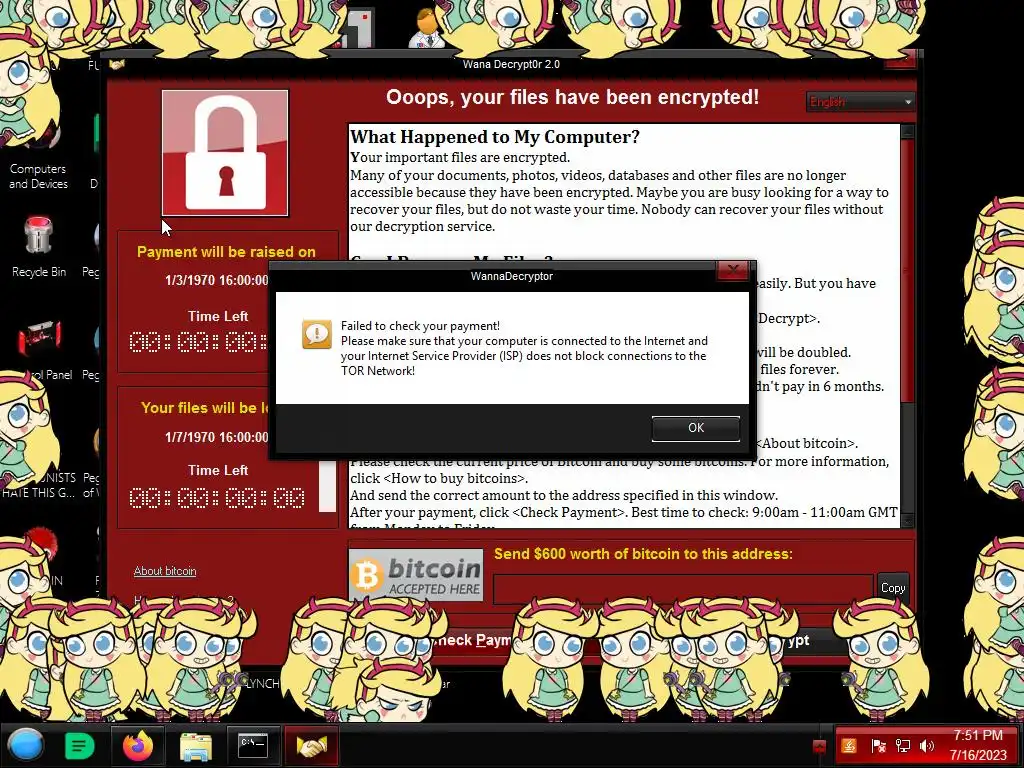Screen dimensions: 1024x768
Task: Click the large white padlock image
Action: coord(225,153)
